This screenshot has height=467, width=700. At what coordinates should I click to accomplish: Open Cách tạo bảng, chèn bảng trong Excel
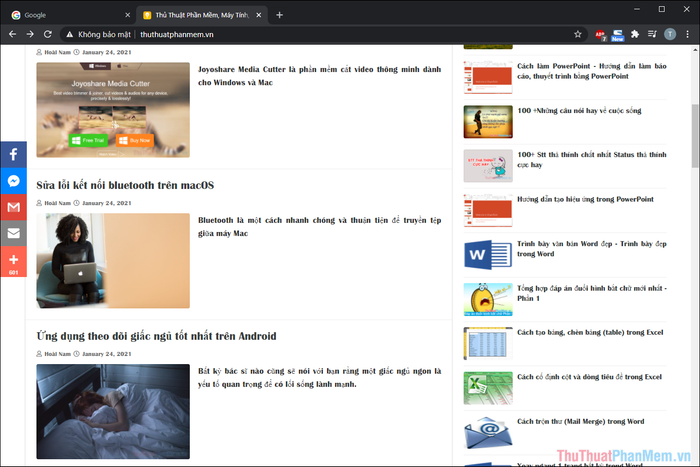[590, 332]
